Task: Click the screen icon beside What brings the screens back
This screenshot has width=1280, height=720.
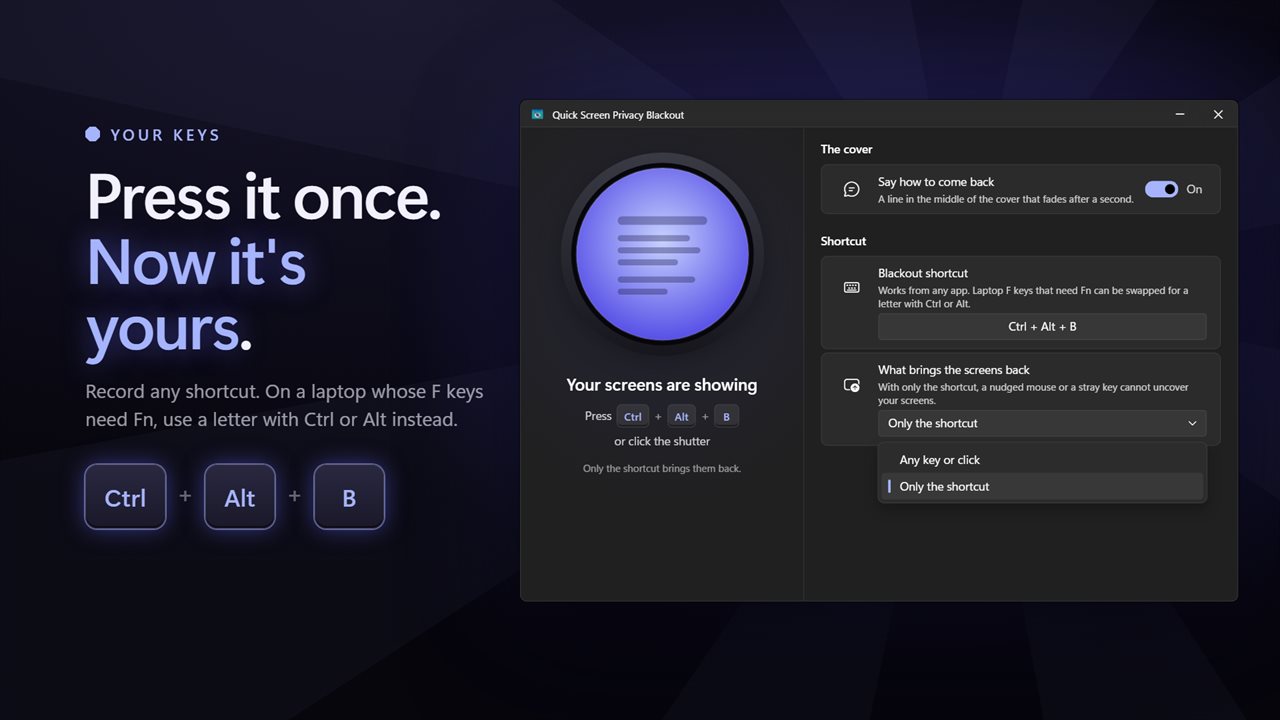Action: coord(852,385)
